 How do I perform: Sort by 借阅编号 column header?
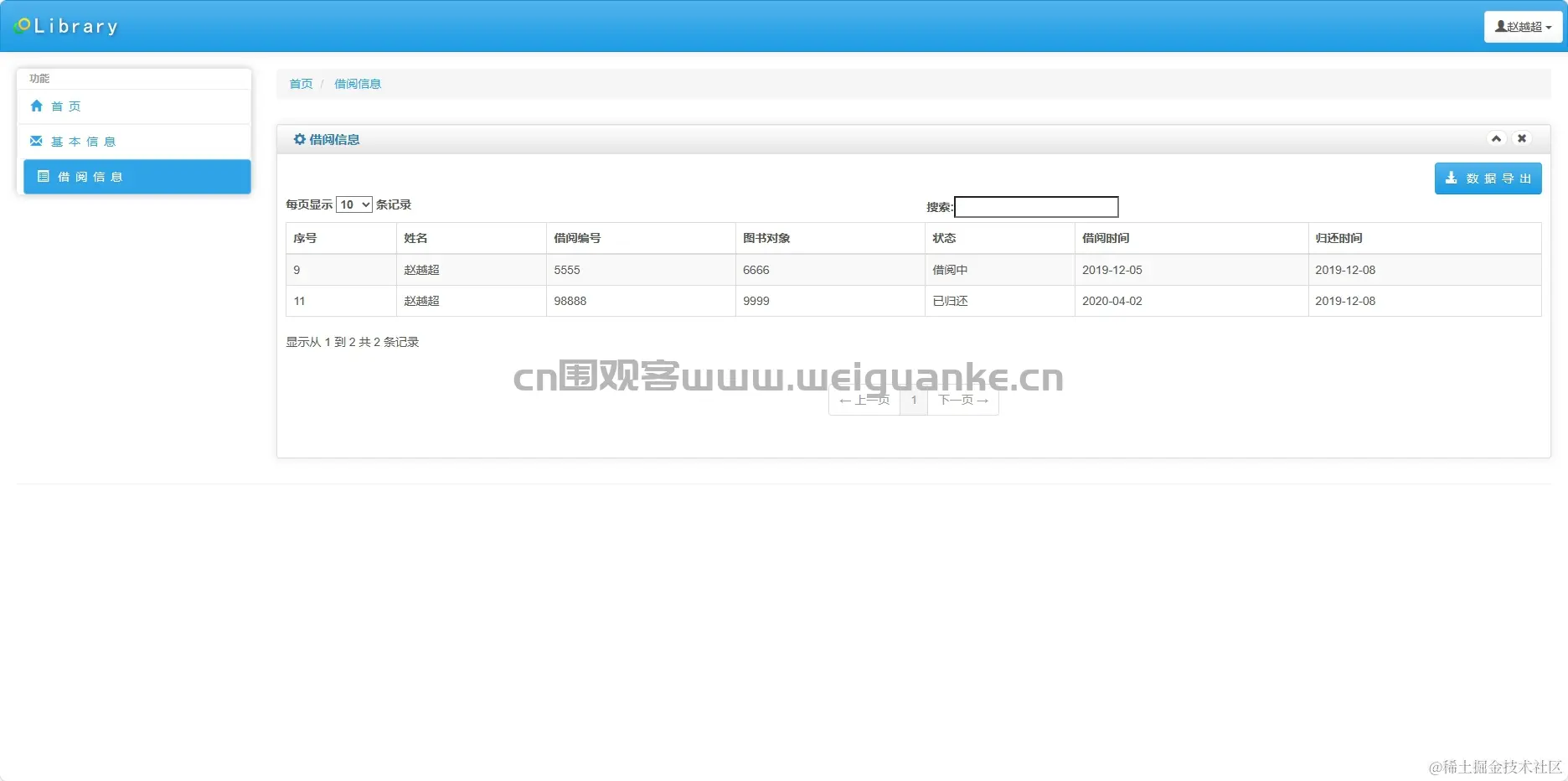[x=641, y=238]
